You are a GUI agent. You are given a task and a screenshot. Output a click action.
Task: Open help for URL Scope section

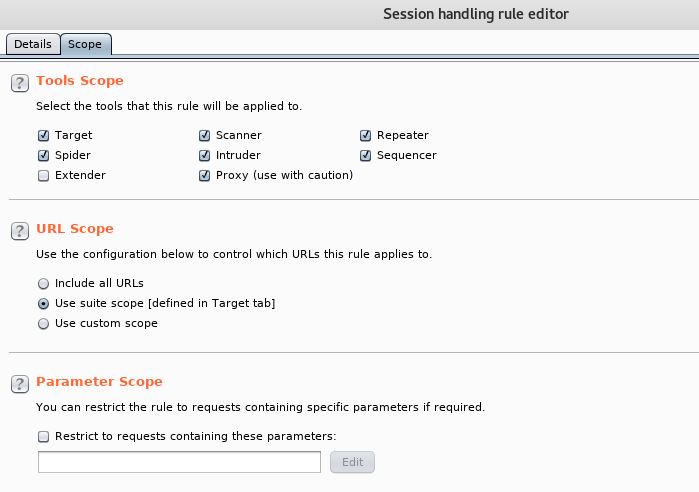(x=20, y=231)
